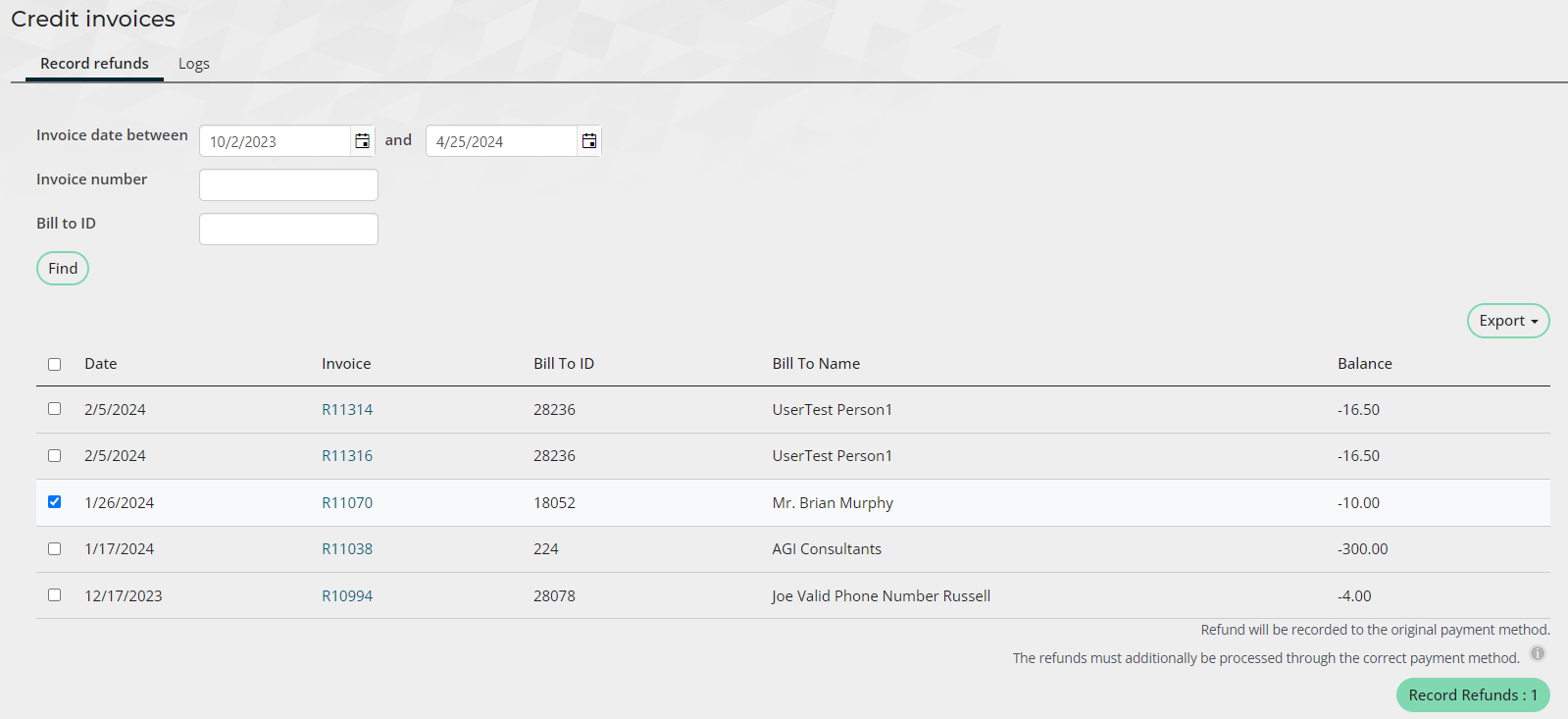Open the end date calendar picker
Viewport: 1568px width, 719px height.
coord(588,141)
